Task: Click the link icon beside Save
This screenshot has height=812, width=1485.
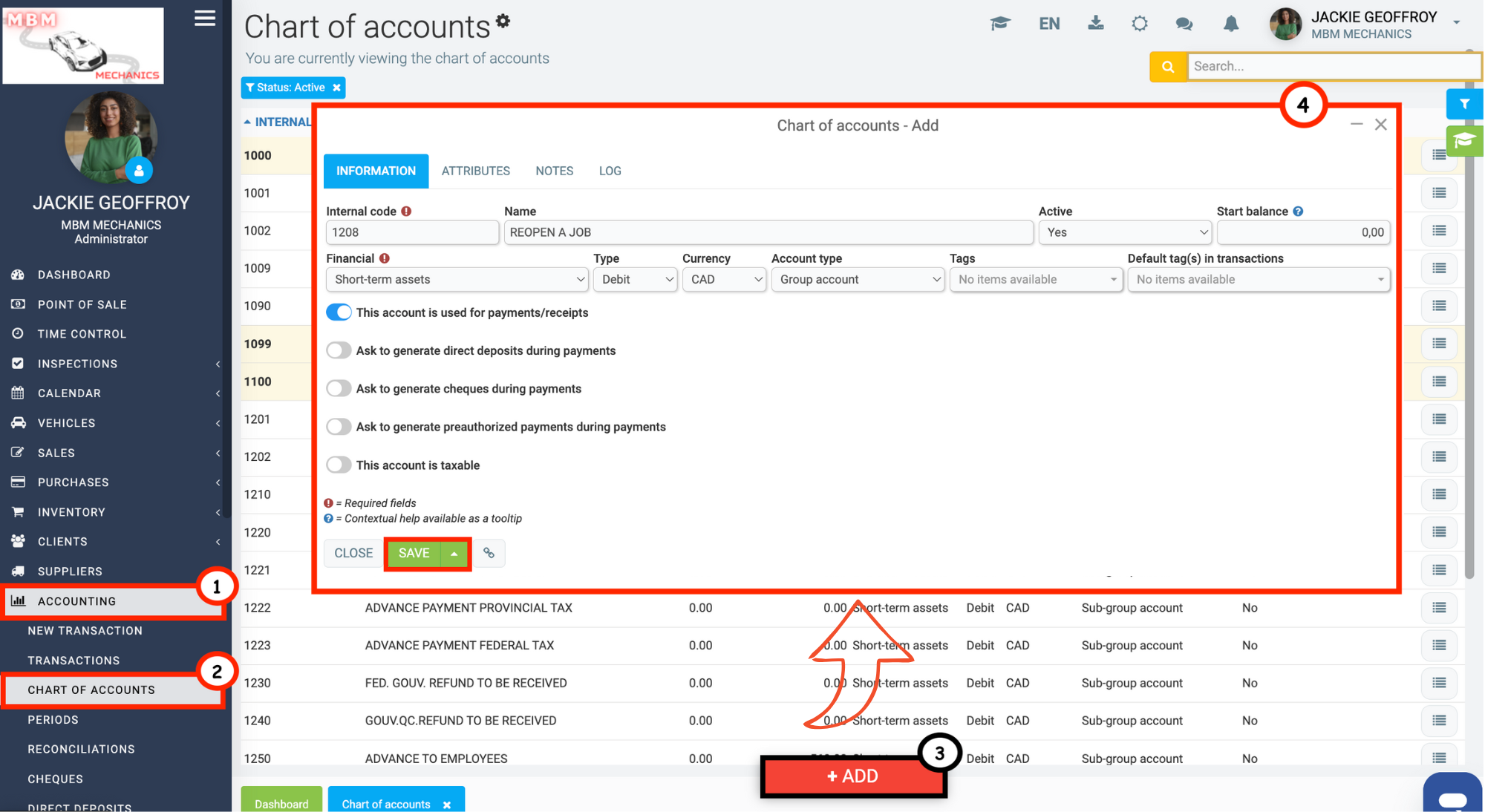Action: [489, 553]
